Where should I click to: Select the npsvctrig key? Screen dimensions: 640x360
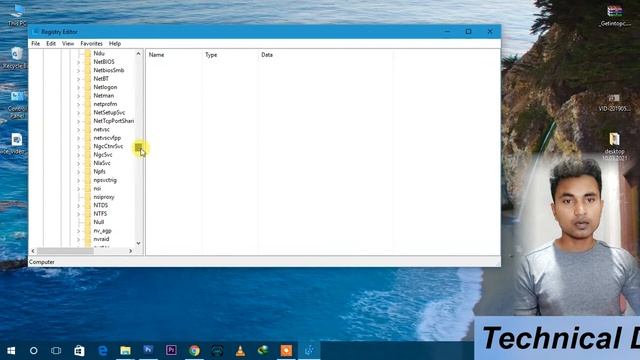coord(105,180)
